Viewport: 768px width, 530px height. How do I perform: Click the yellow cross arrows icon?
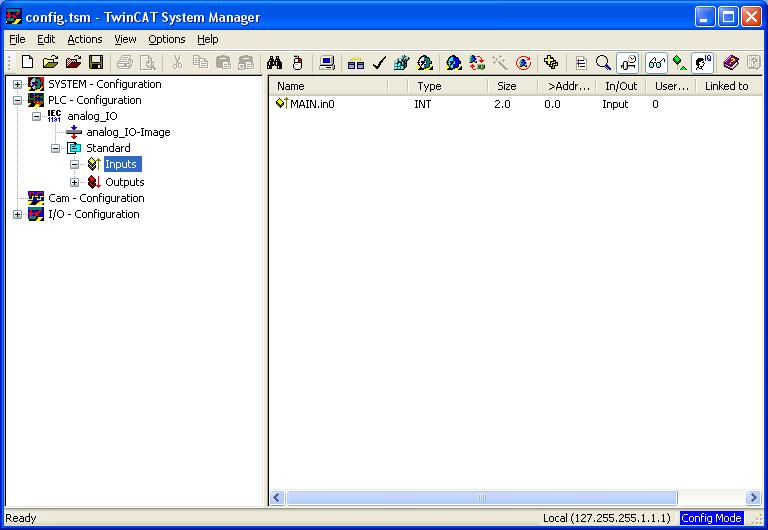point(551,62)
